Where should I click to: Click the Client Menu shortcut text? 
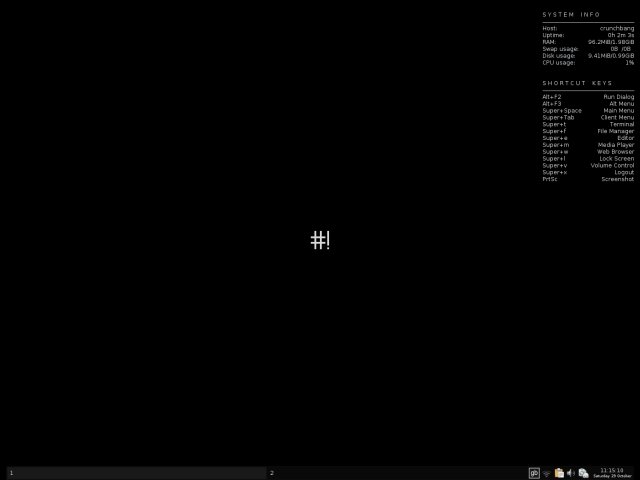(617, 118)
